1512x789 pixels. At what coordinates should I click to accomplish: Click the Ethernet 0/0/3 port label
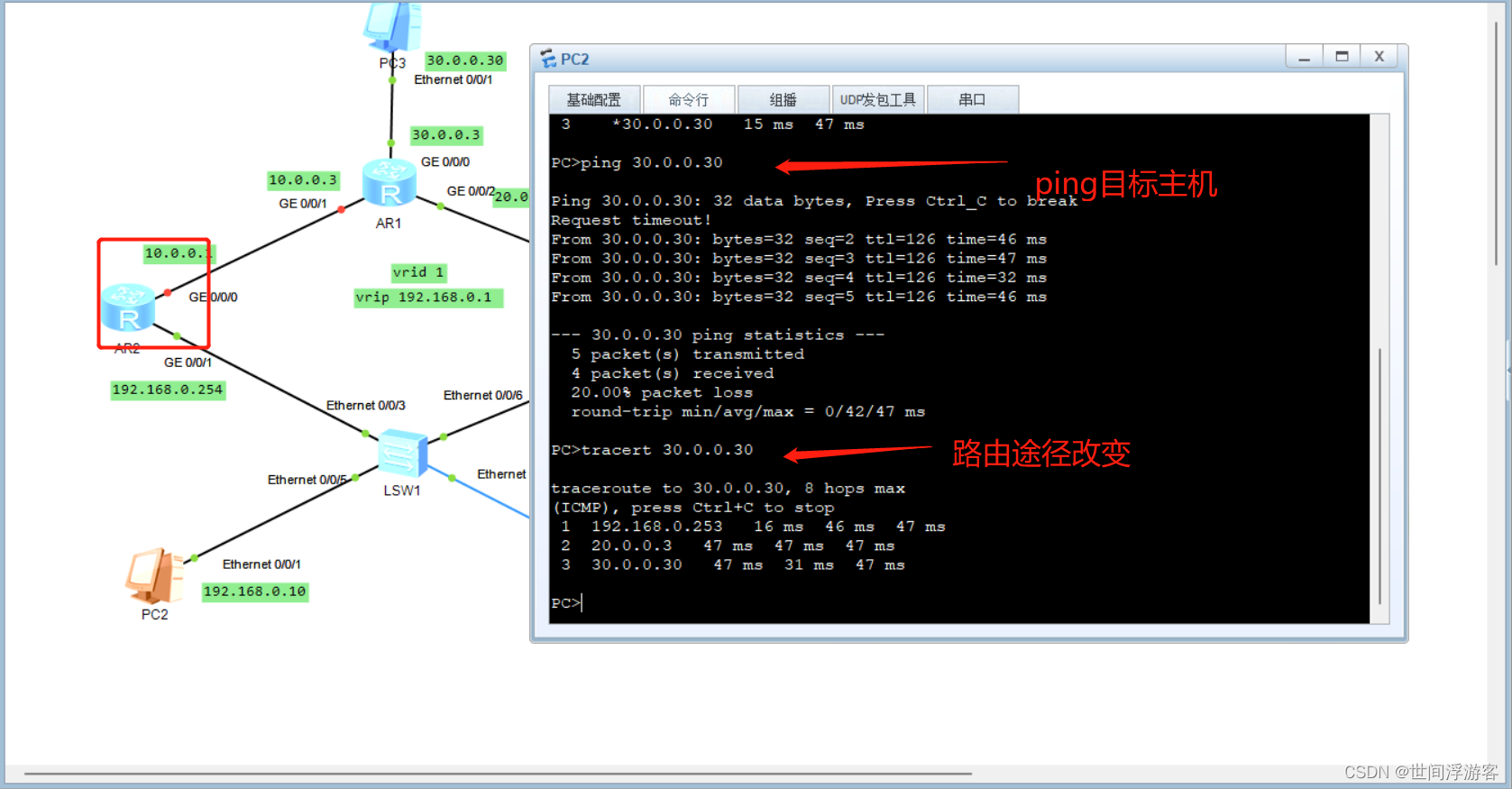pos(366,406)
